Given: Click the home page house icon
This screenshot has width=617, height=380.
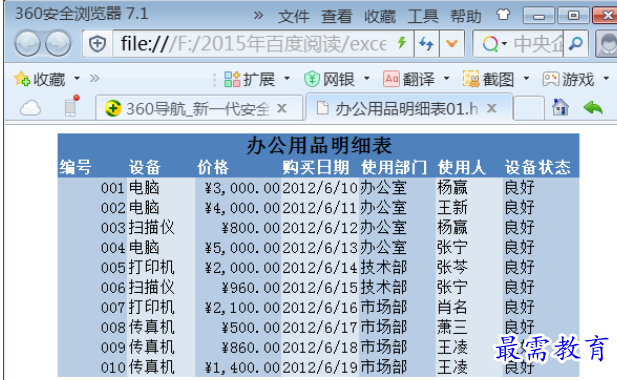Looking at the screenshot, I should 560,107.
